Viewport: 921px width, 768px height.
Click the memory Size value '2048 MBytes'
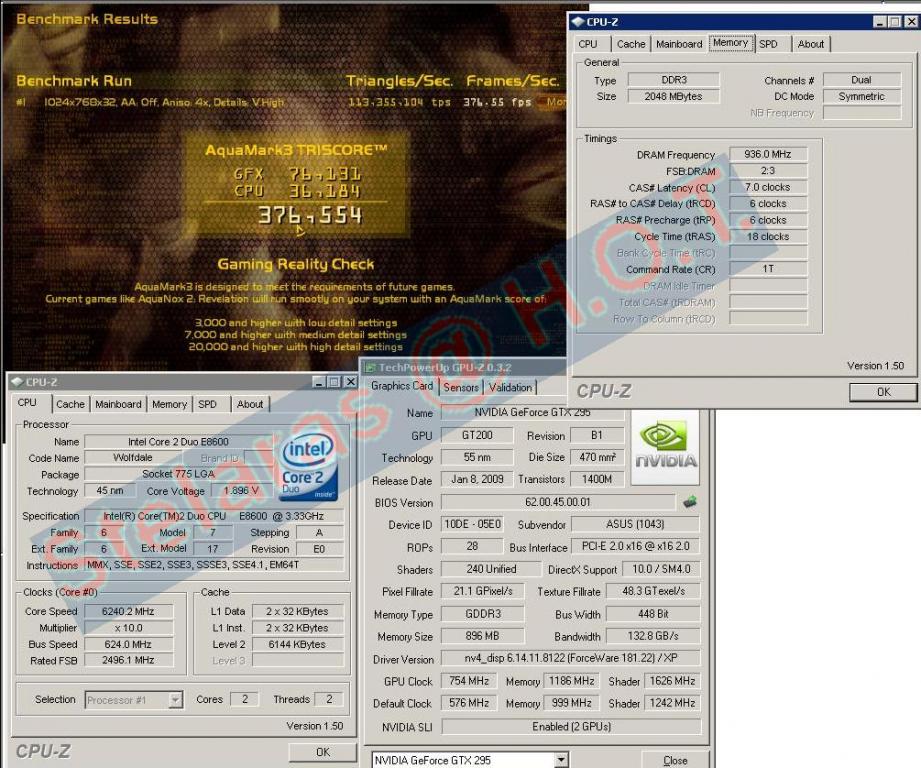point(674,96)
